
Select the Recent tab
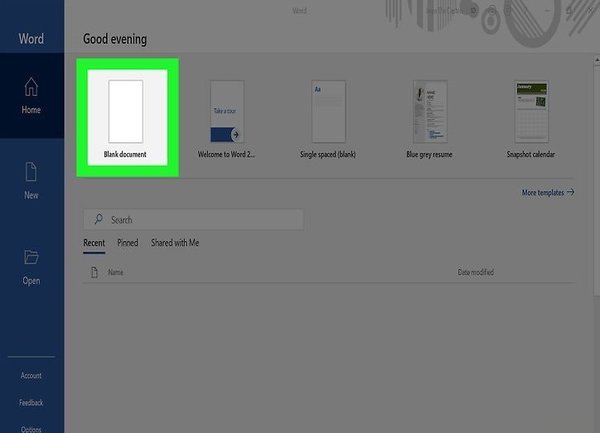point(94,243)
